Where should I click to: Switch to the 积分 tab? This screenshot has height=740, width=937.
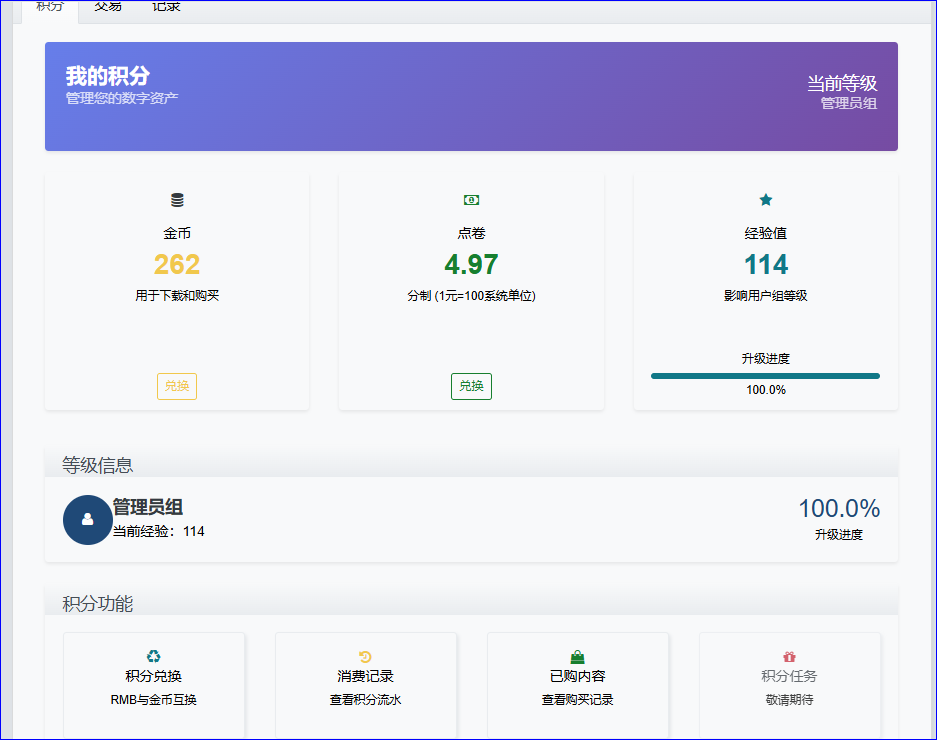[49, 6]
